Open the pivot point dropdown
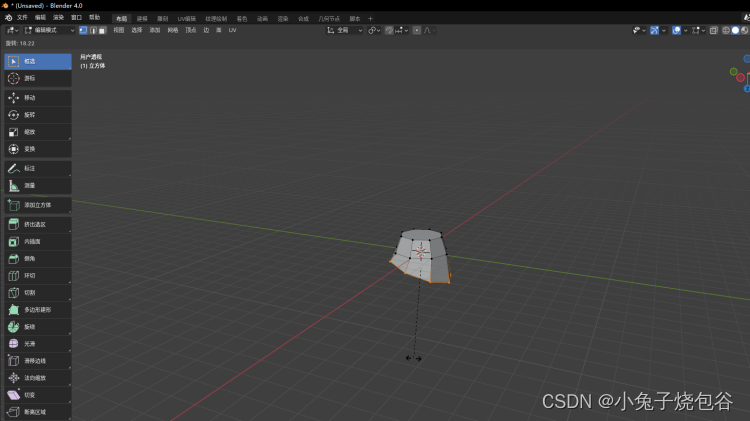Viewport: 750px width, 421px height. [374, 30]
